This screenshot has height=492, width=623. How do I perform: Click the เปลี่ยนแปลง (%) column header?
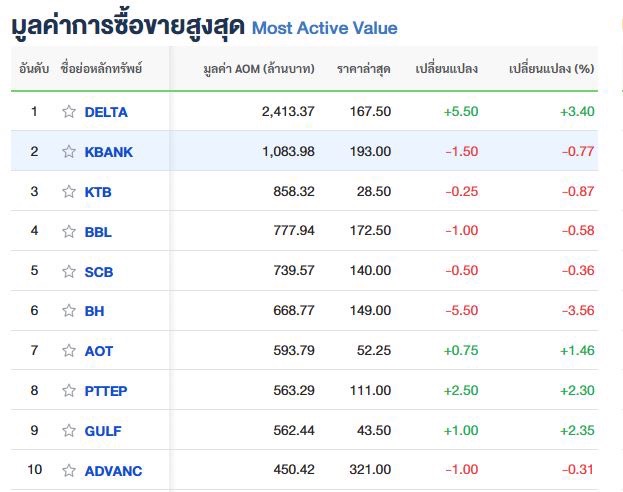coord(551,69)
